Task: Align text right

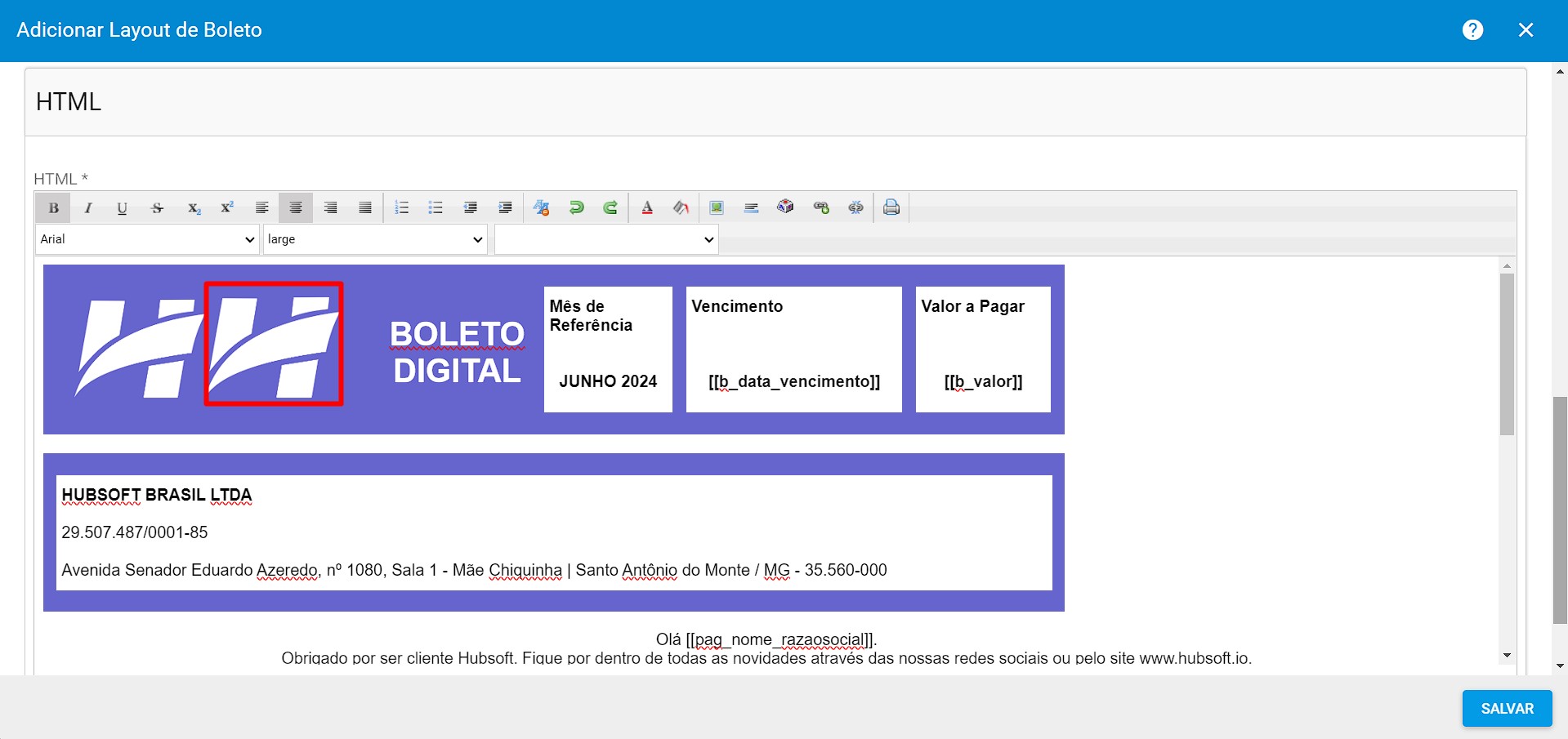Action: point(330,208)
